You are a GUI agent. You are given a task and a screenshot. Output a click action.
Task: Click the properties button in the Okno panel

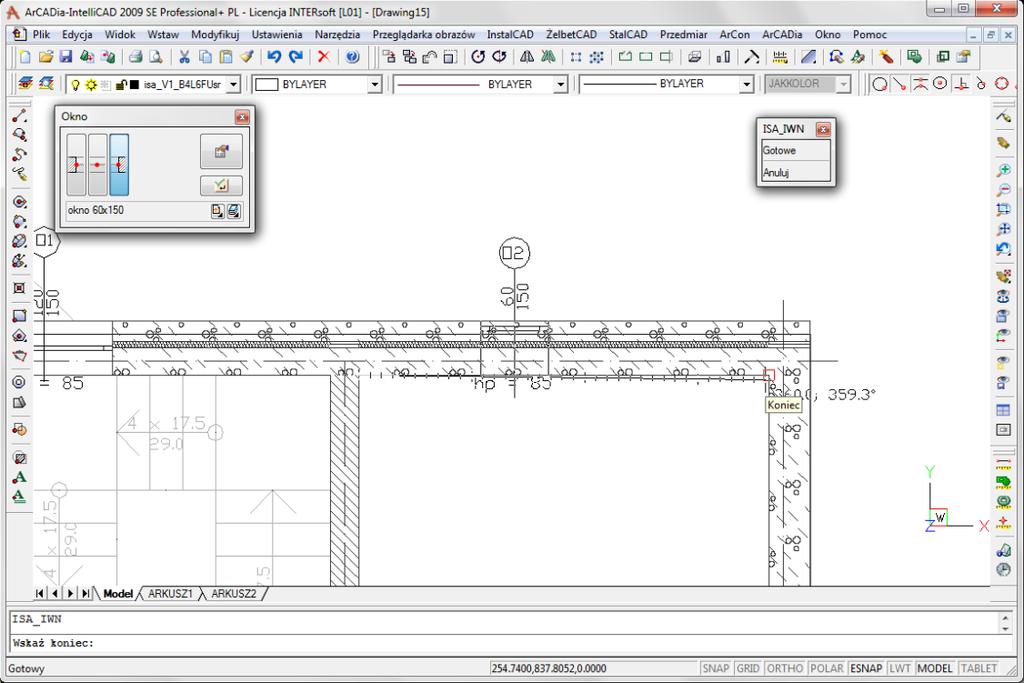221,151
